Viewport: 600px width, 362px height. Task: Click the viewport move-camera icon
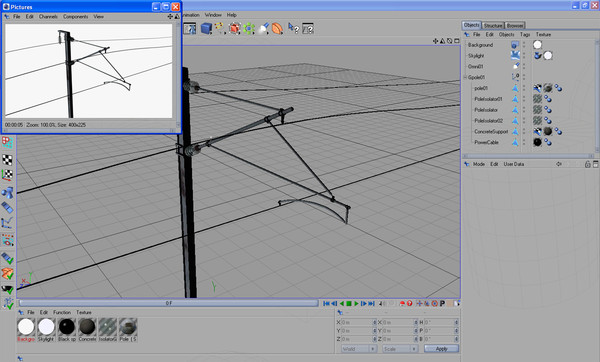tap(435, 41)
